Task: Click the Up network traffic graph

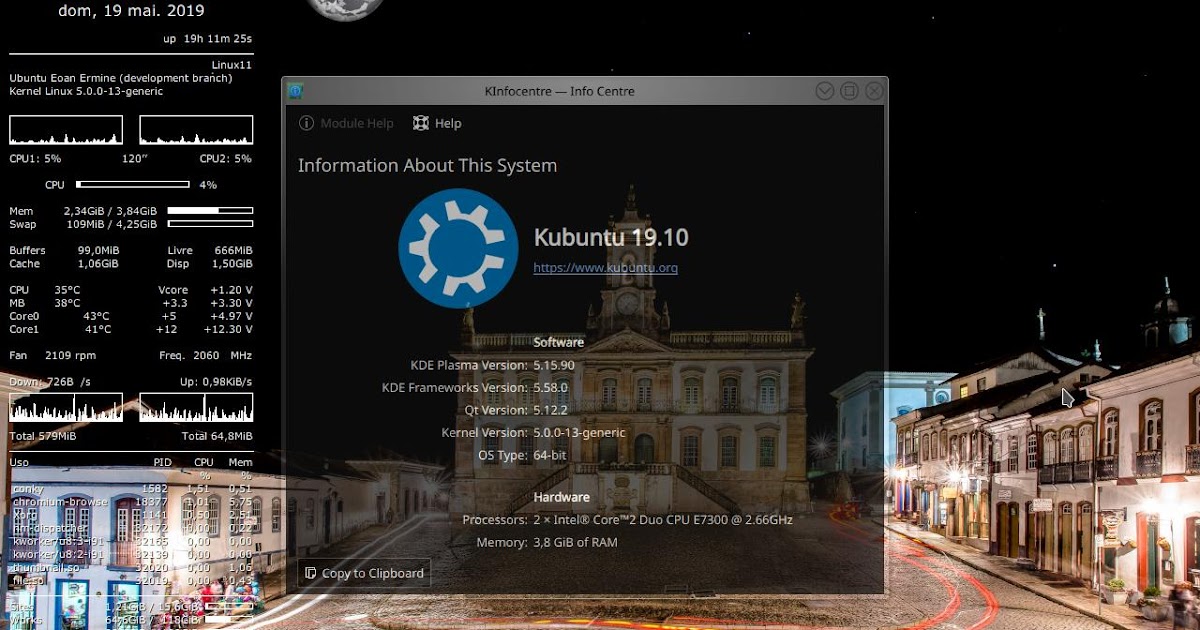Action: pos(196,407)
